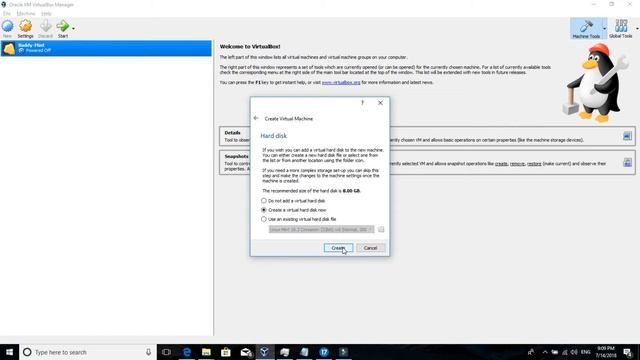Click the folder icon to browse disk file
The width and height of the screenshot is (640, 360).
[381, 229]
